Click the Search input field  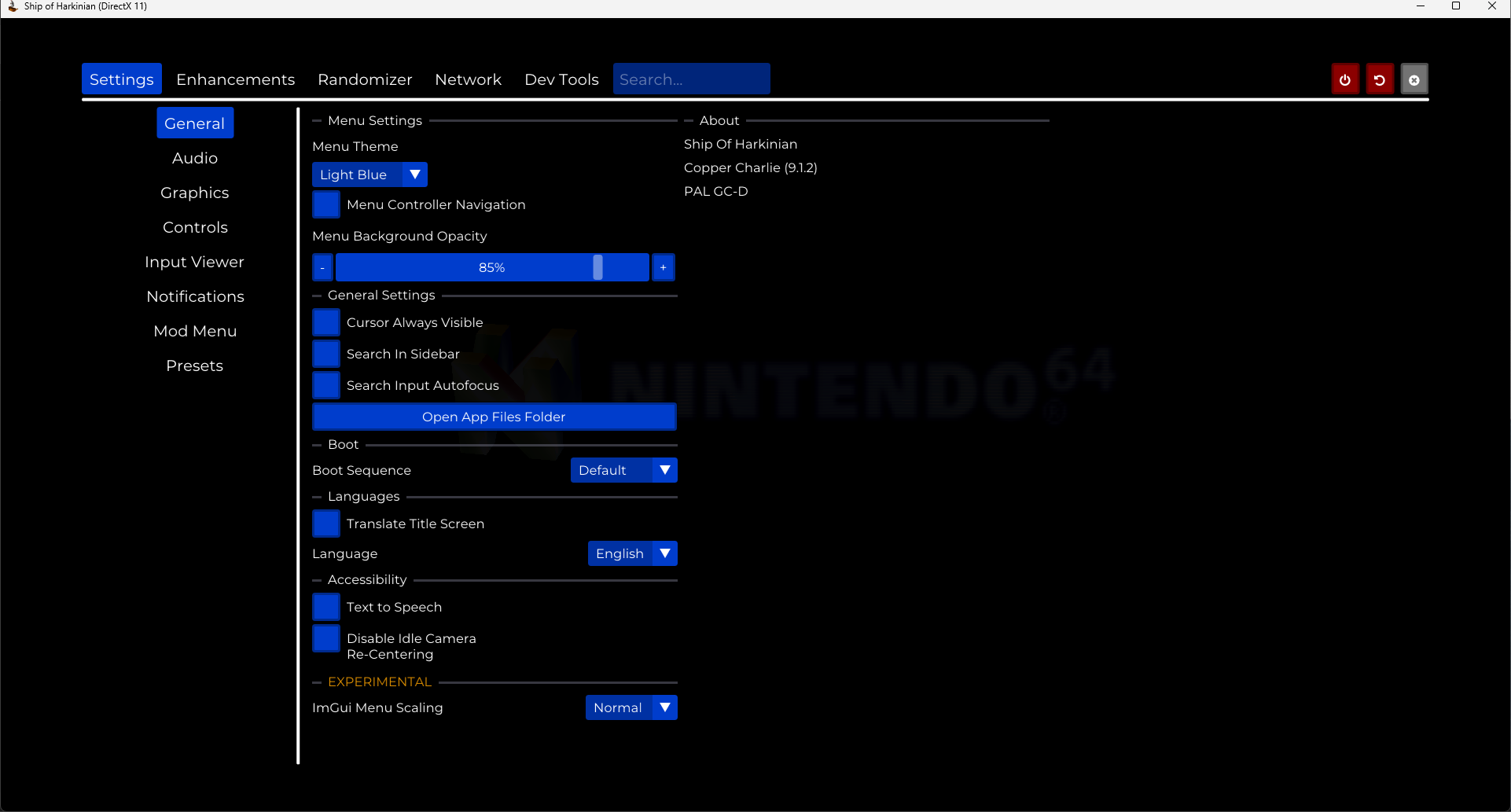tap(691, 79)
